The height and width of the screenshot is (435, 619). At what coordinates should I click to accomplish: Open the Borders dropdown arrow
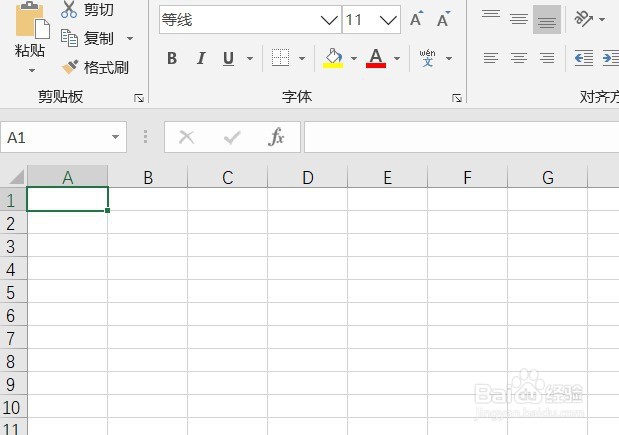click(x=302, y=58)
